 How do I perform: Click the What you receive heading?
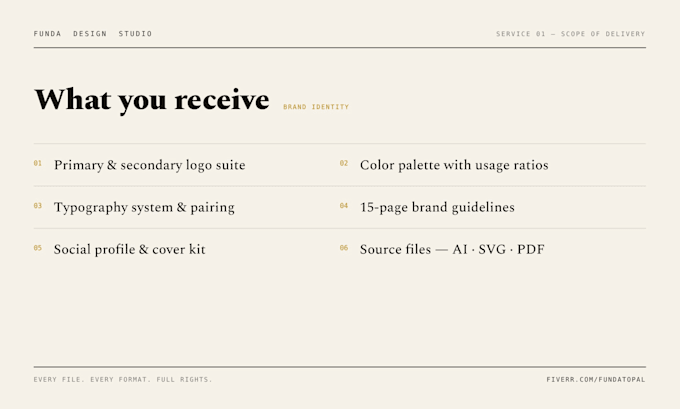click(x=152, y=100)
